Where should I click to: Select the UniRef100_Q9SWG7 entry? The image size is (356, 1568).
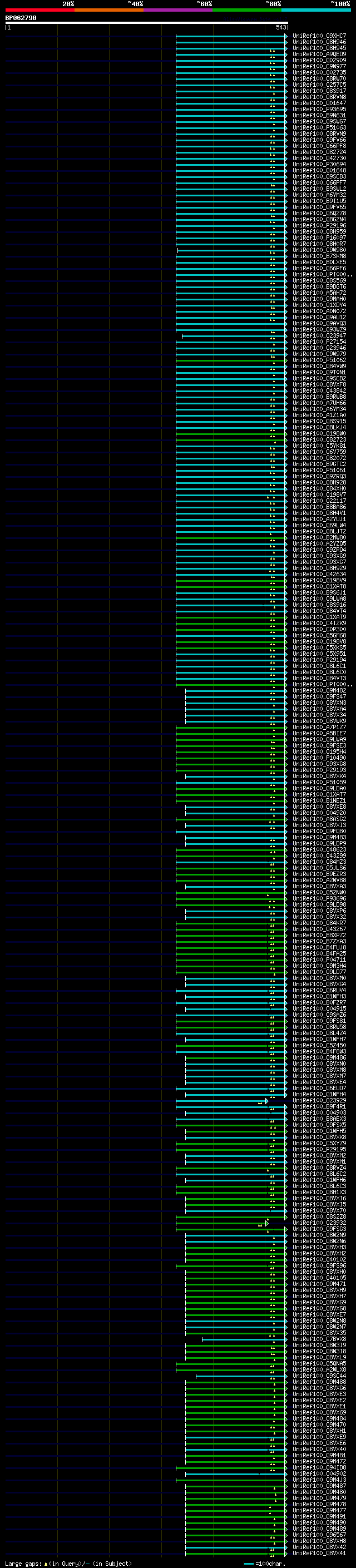pyautogui.click(x=319, y=122)
